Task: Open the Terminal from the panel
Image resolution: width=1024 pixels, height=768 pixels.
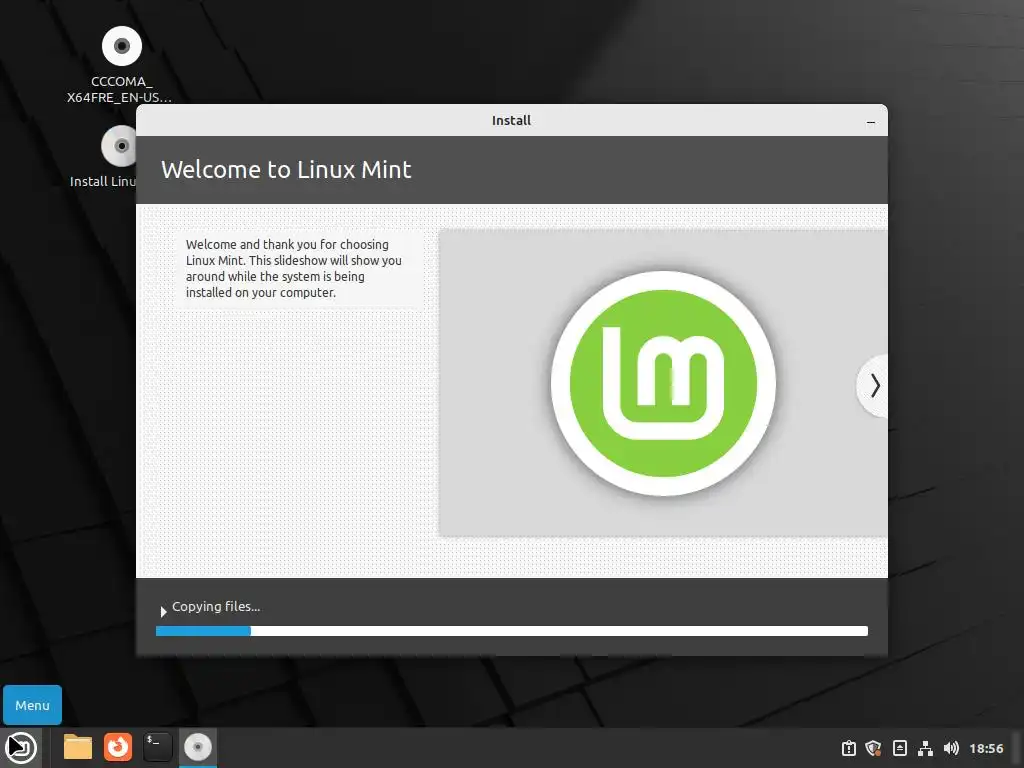Action: (x=157, y=747)
